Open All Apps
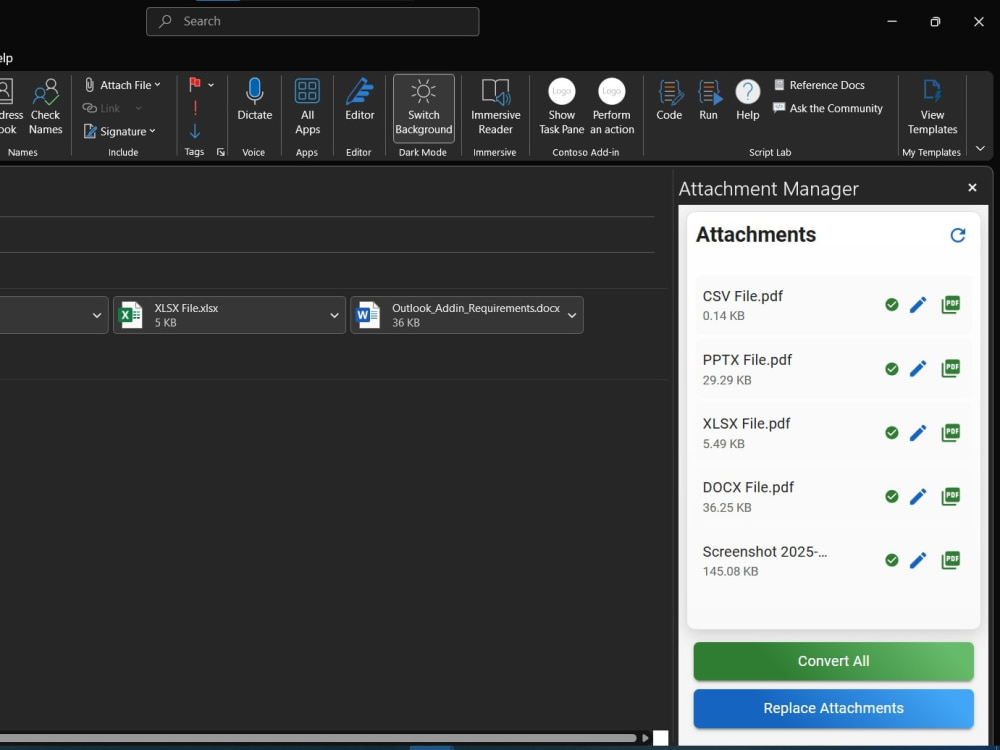Viewport: 1000px width, 750px height. (x=307, y=107)
